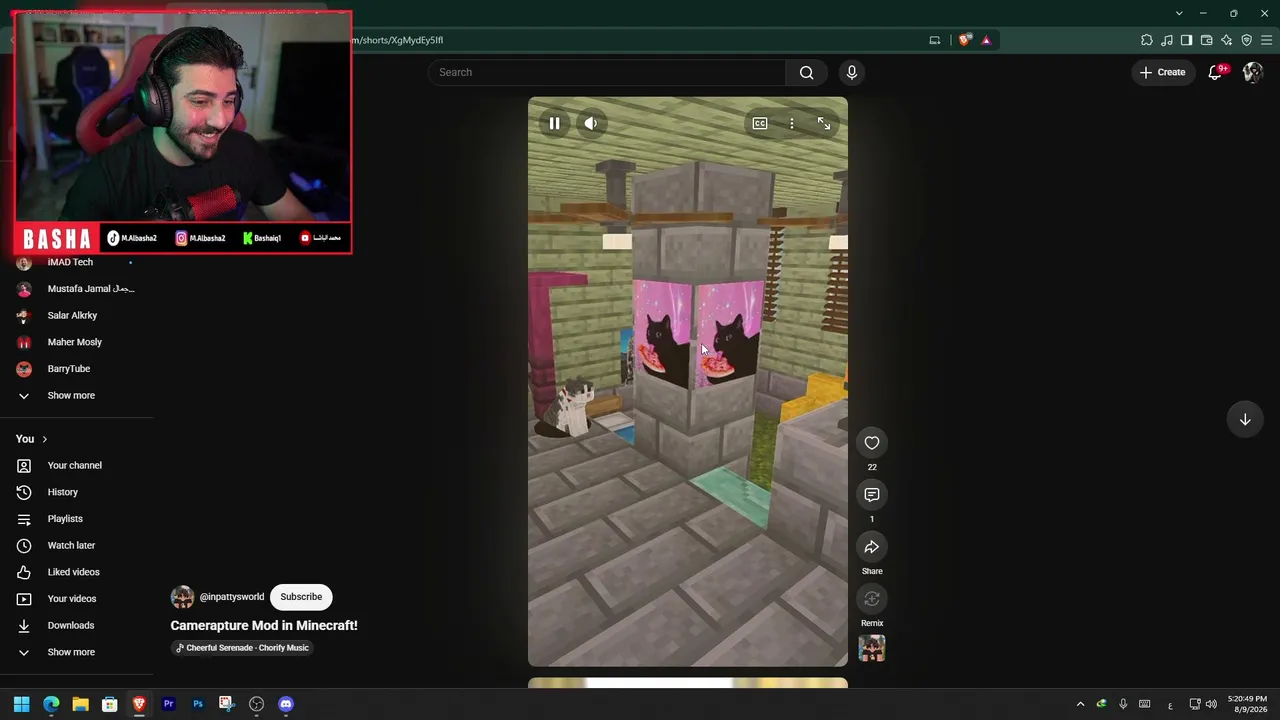Like the Short with the heart icon
The width and height of the screenshot is (1280, 720).
point(872,443)
